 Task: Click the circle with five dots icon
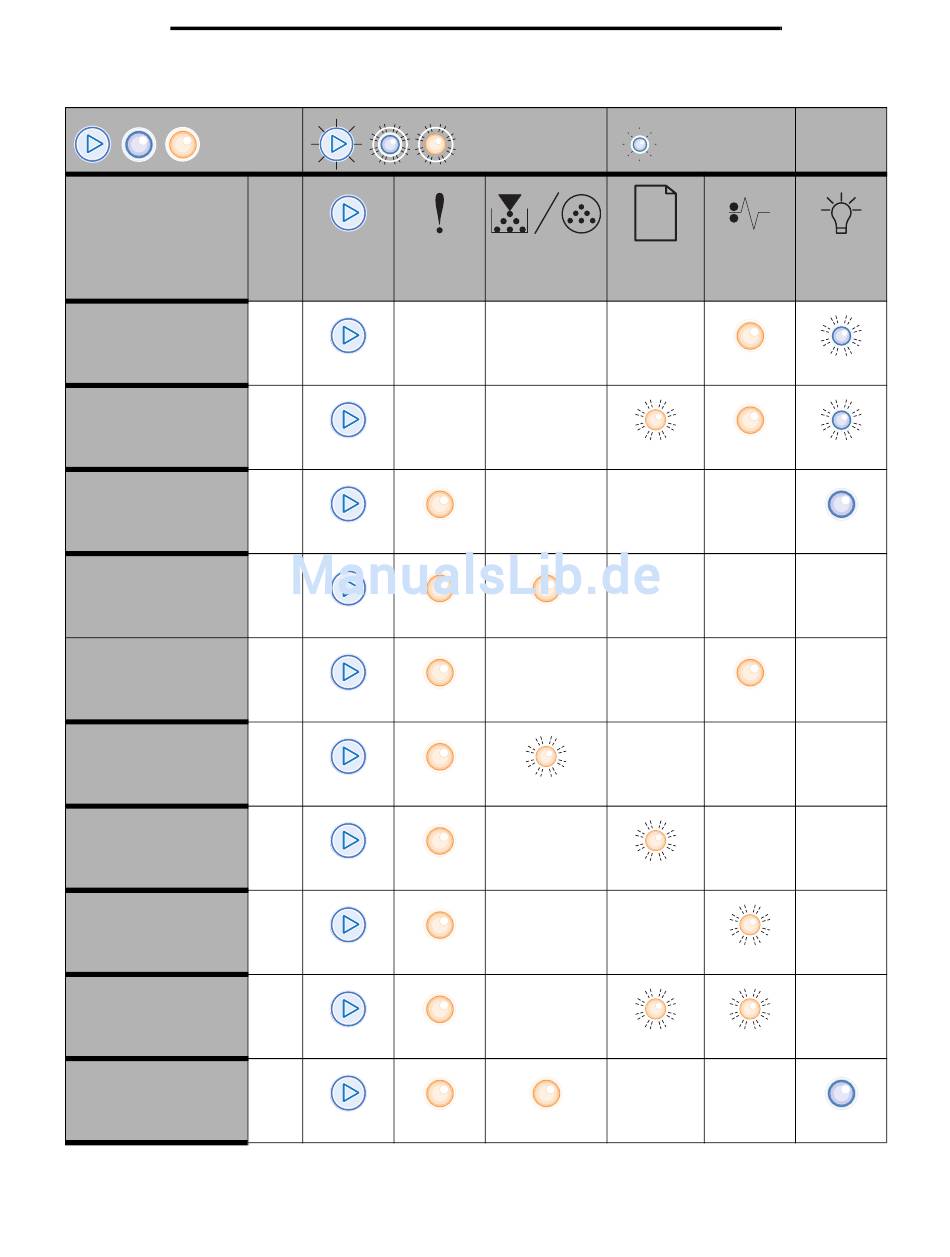tap(581, 214)
